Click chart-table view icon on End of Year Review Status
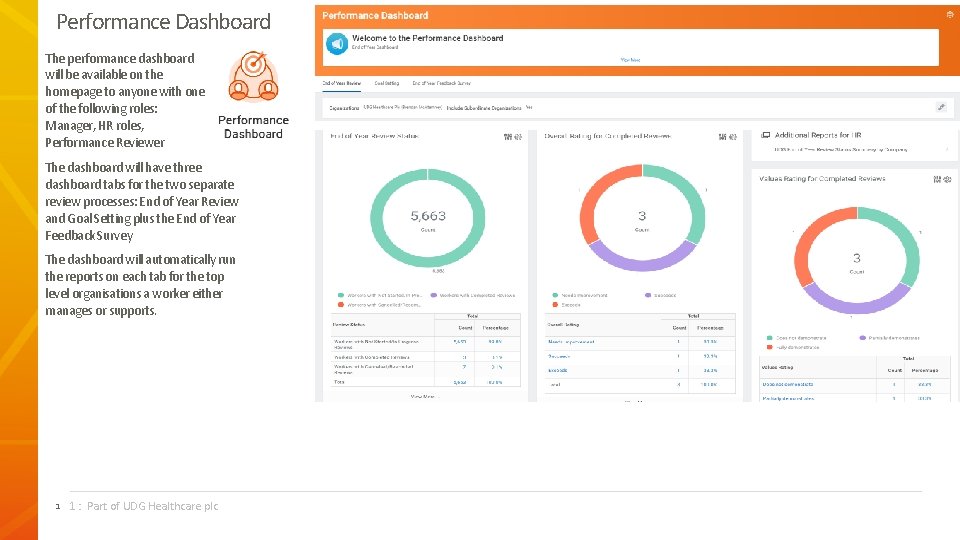The height and width of the screenshot is (540, 960). tap(508, 137)
